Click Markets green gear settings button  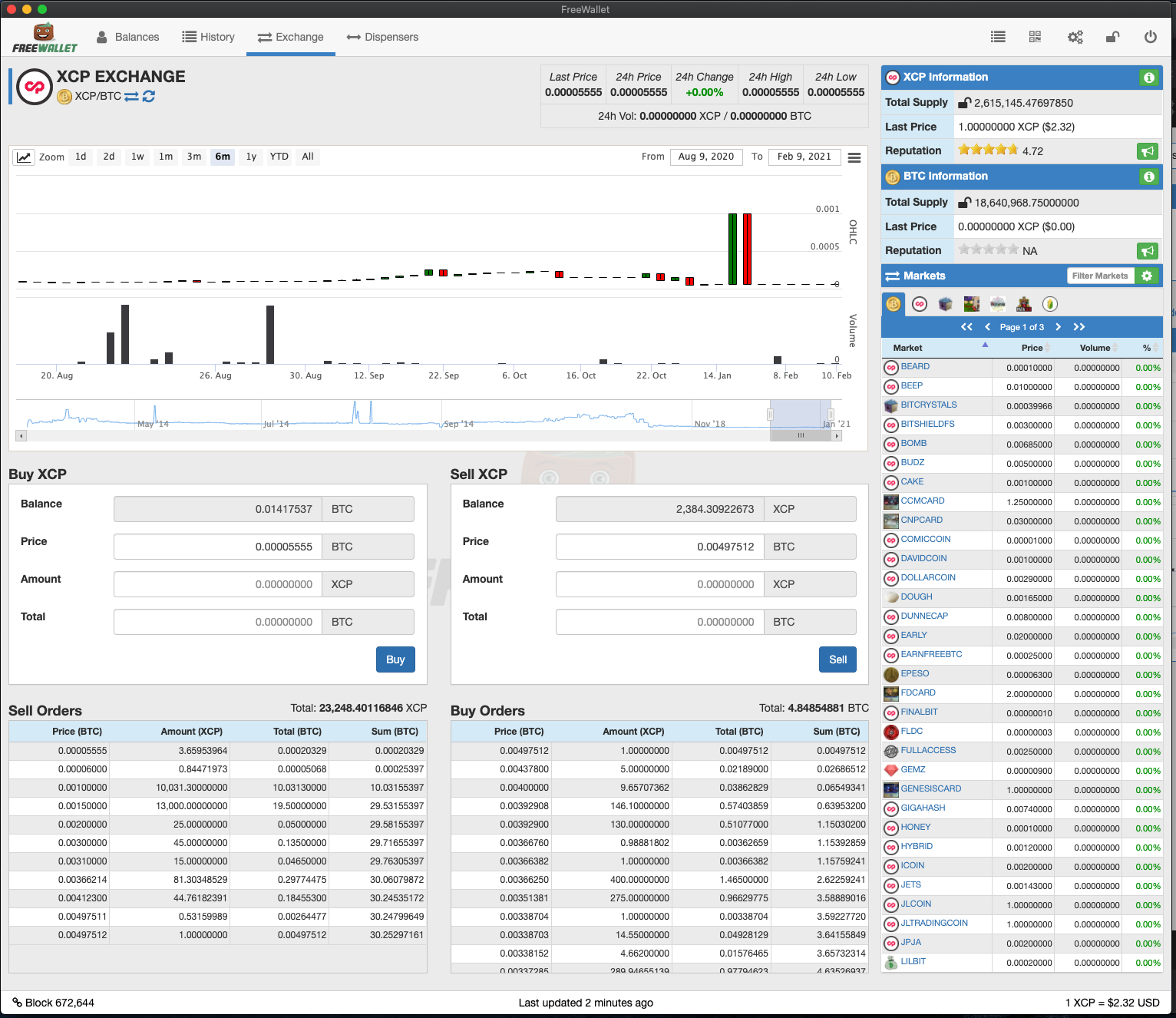[1146, 276]
